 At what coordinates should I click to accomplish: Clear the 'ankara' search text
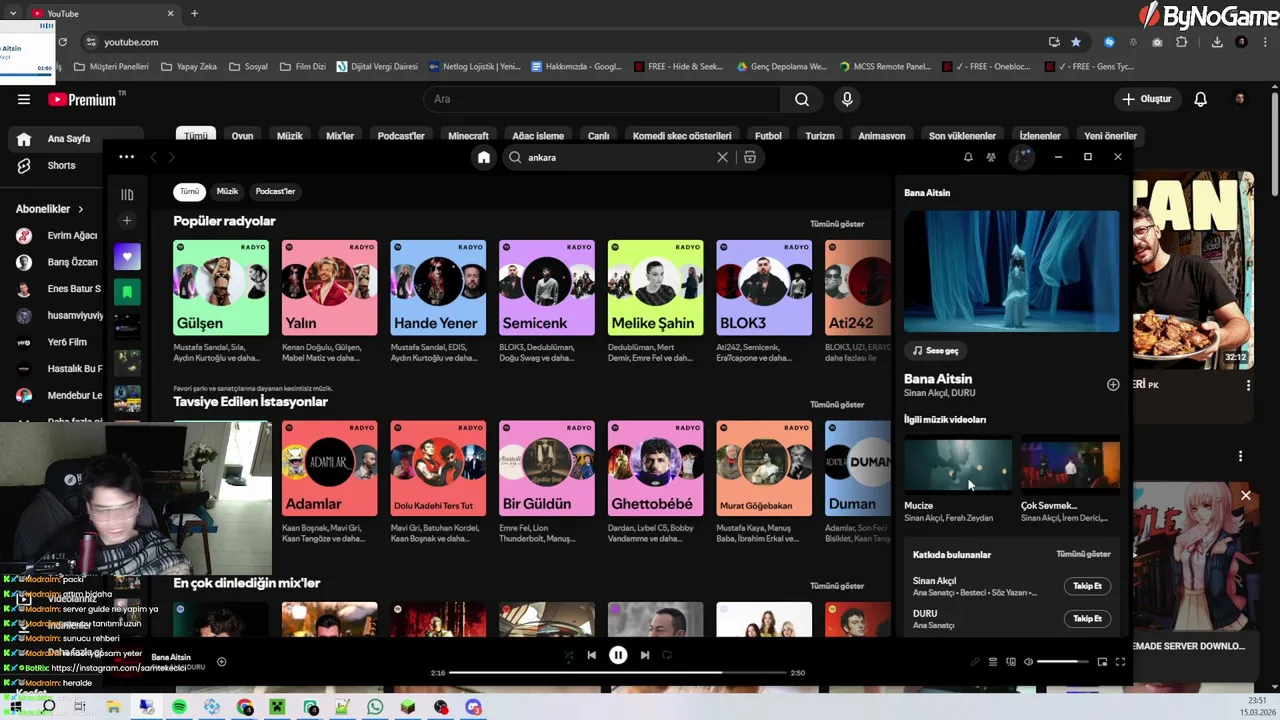pyautogui.click(x=722, y=157)
